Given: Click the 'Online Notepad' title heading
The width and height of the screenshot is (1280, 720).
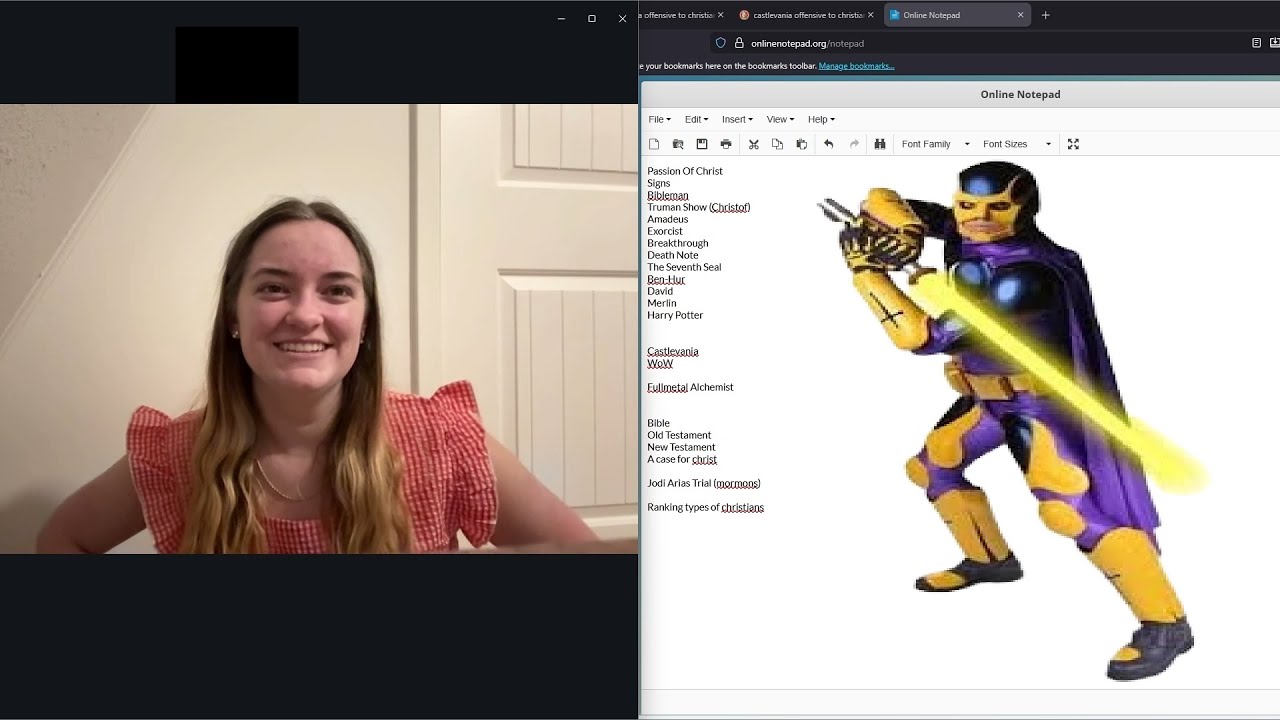Looking at the screenshot, I should point(1020,94).
